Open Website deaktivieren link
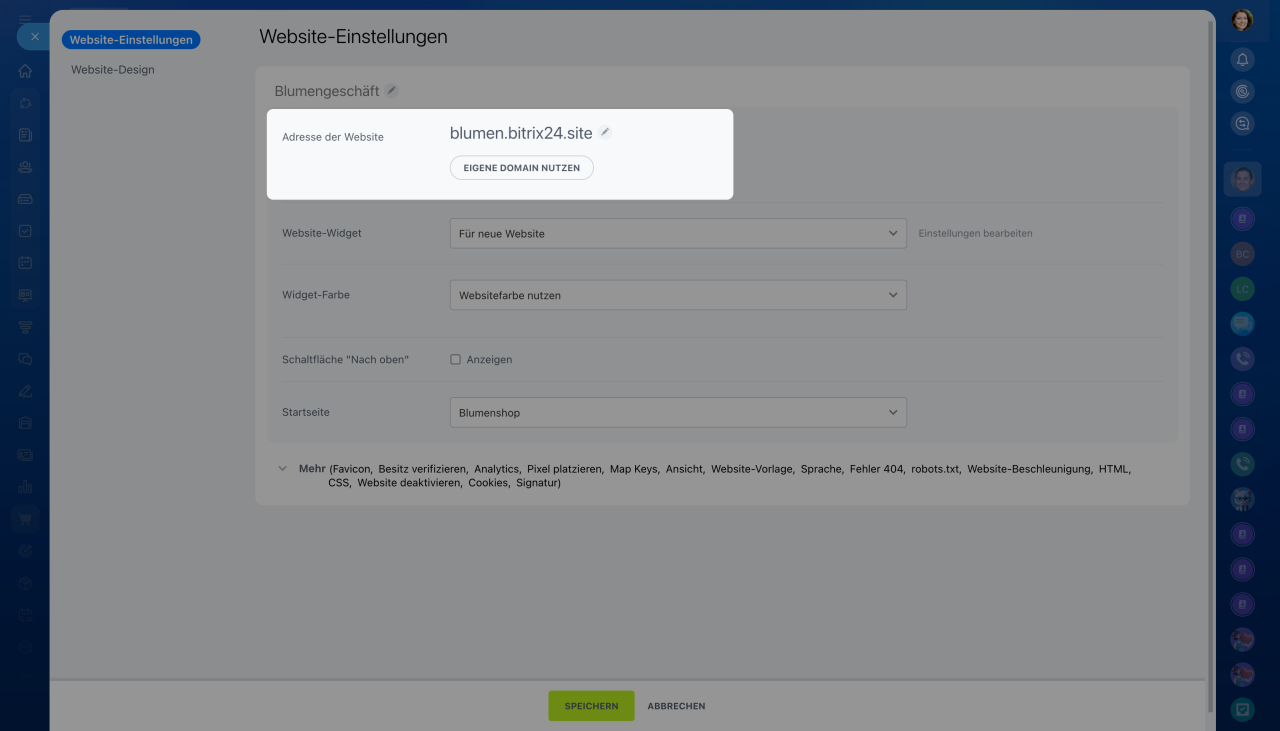The height and width of the screenshot is (731, 1280). click(x=409, y=482)
